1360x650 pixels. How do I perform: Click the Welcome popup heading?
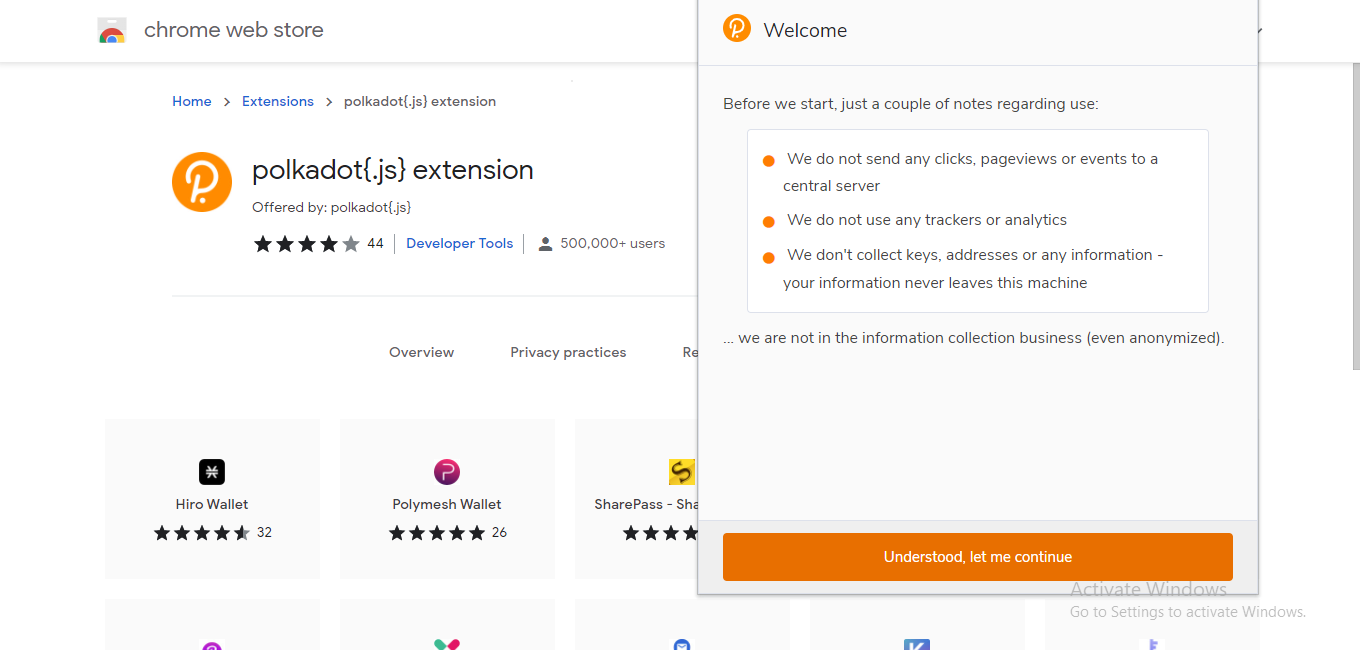tap(805, 30)
